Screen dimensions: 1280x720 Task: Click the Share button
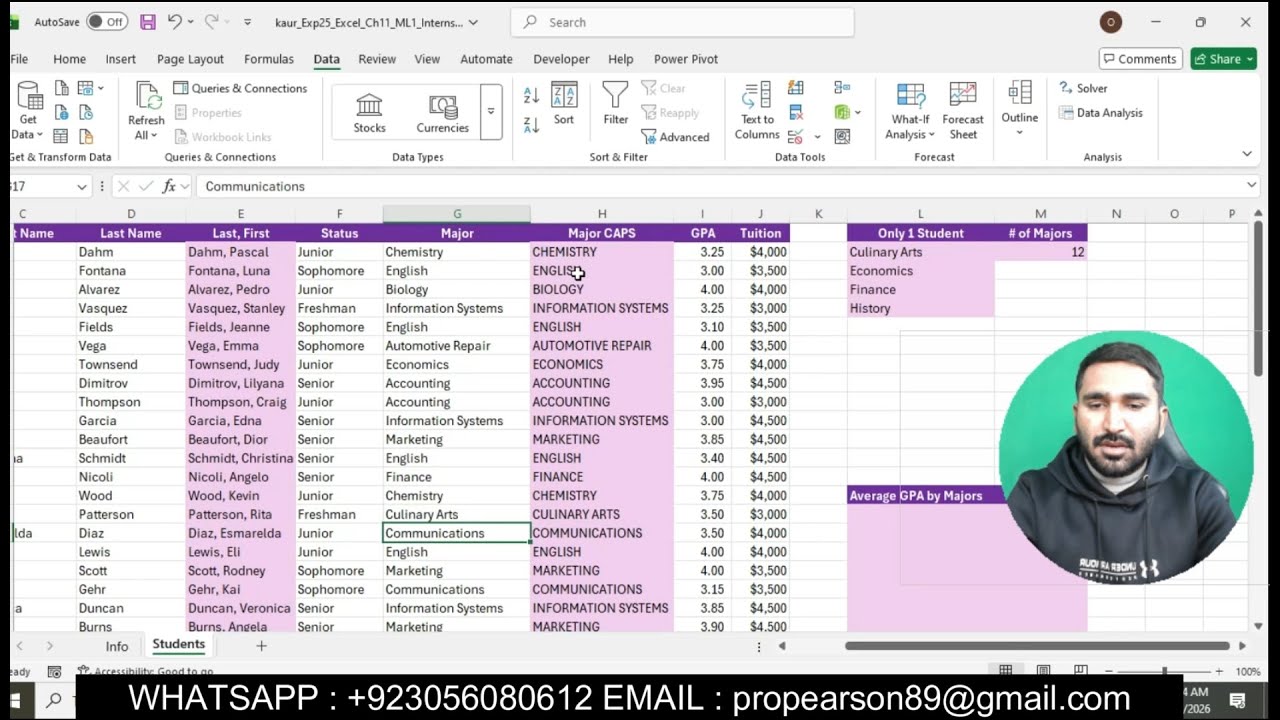click(x=1223, y=59)
